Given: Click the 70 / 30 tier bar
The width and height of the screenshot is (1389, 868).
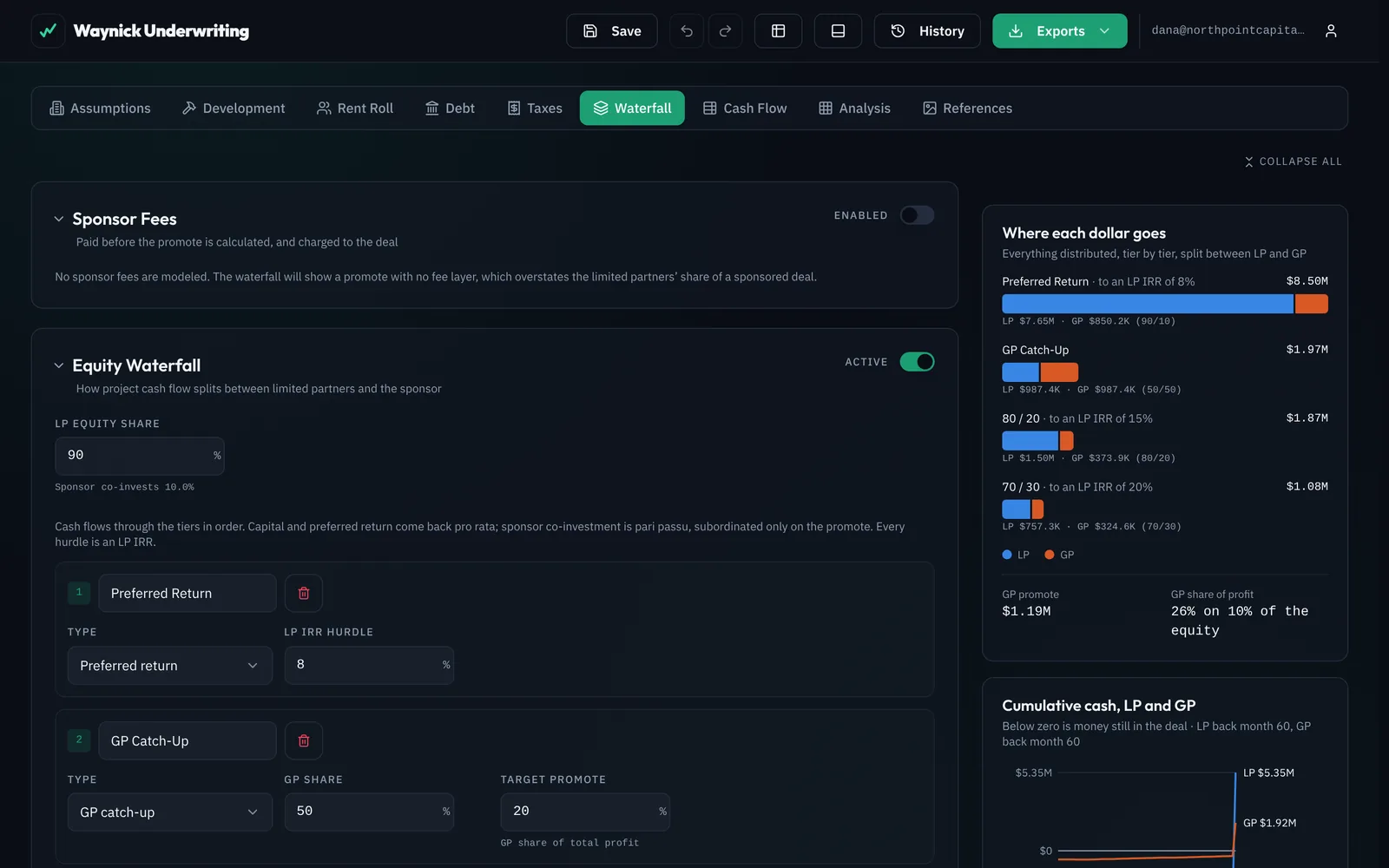Looking at the screenshot, I should pyautogui.click(x=1023, y=510).
